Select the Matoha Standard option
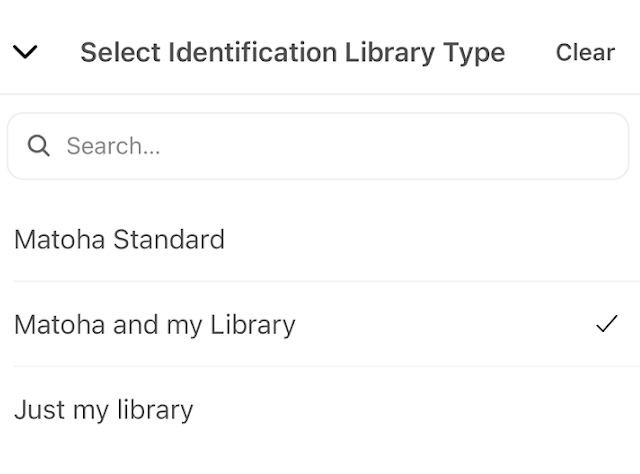 click(x=119, y=240)
